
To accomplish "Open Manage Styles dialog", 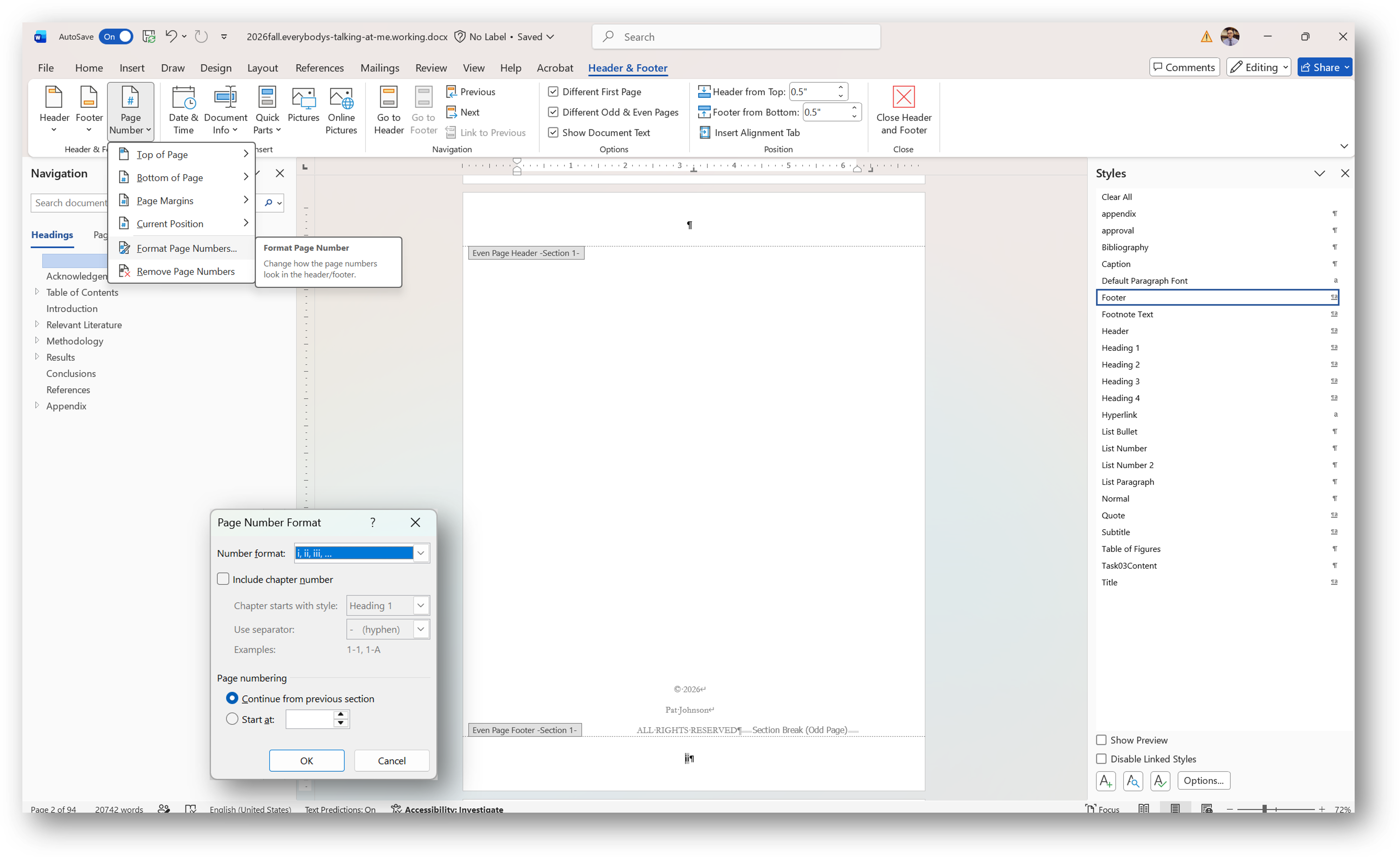I will click(x=1160, y=781).
